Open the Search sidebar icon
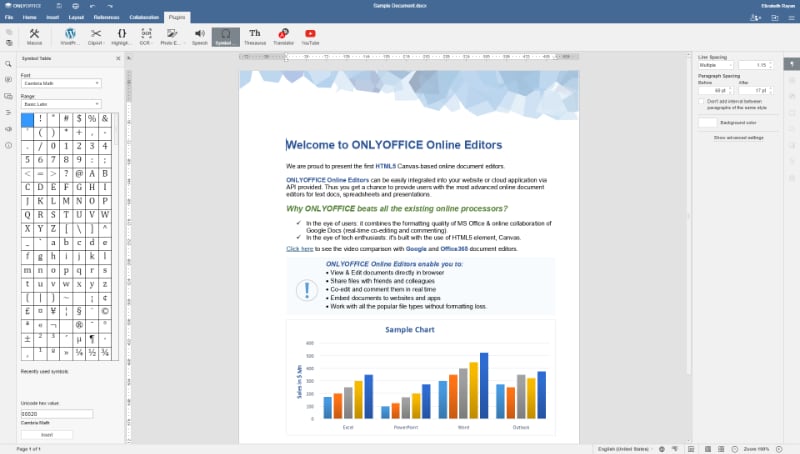800x454 pixels. click(x=8, y=64)
